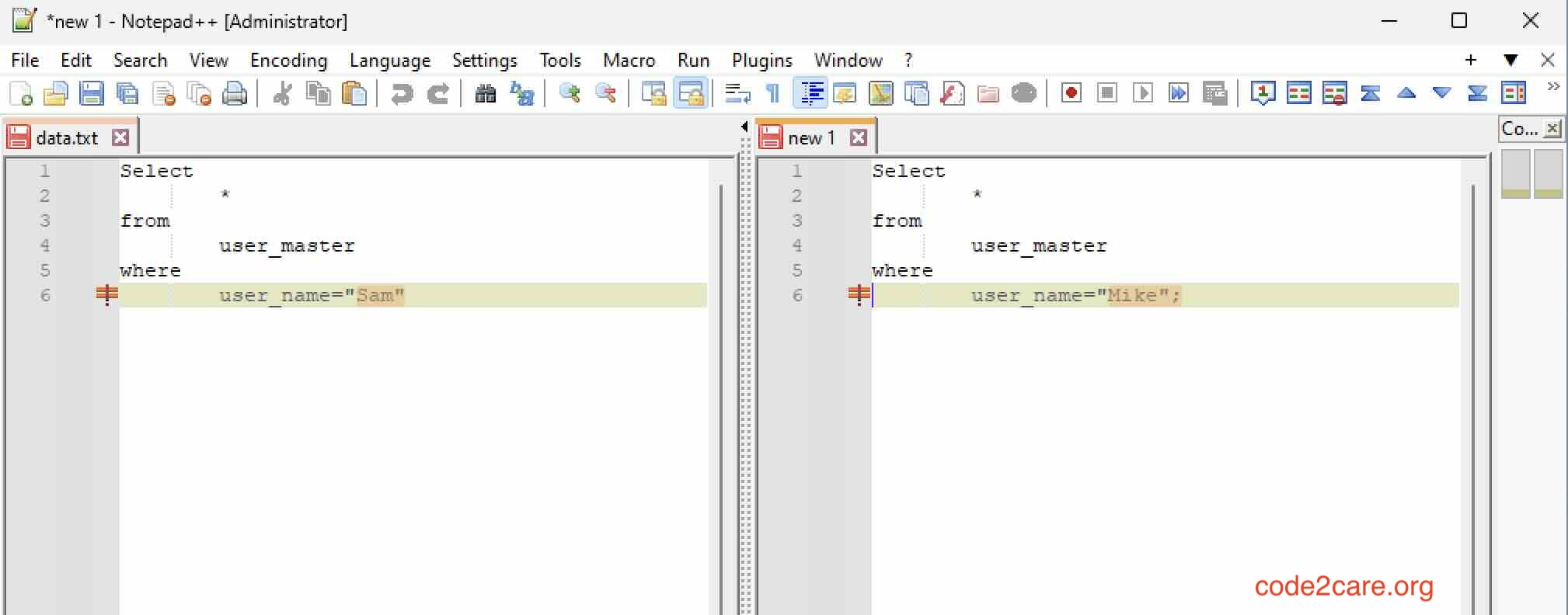Image resolution: width=1568 pixels, height=615 pixels.
Task: Toggle the Compare navigation bar icon
Action: click(1513, 94)
